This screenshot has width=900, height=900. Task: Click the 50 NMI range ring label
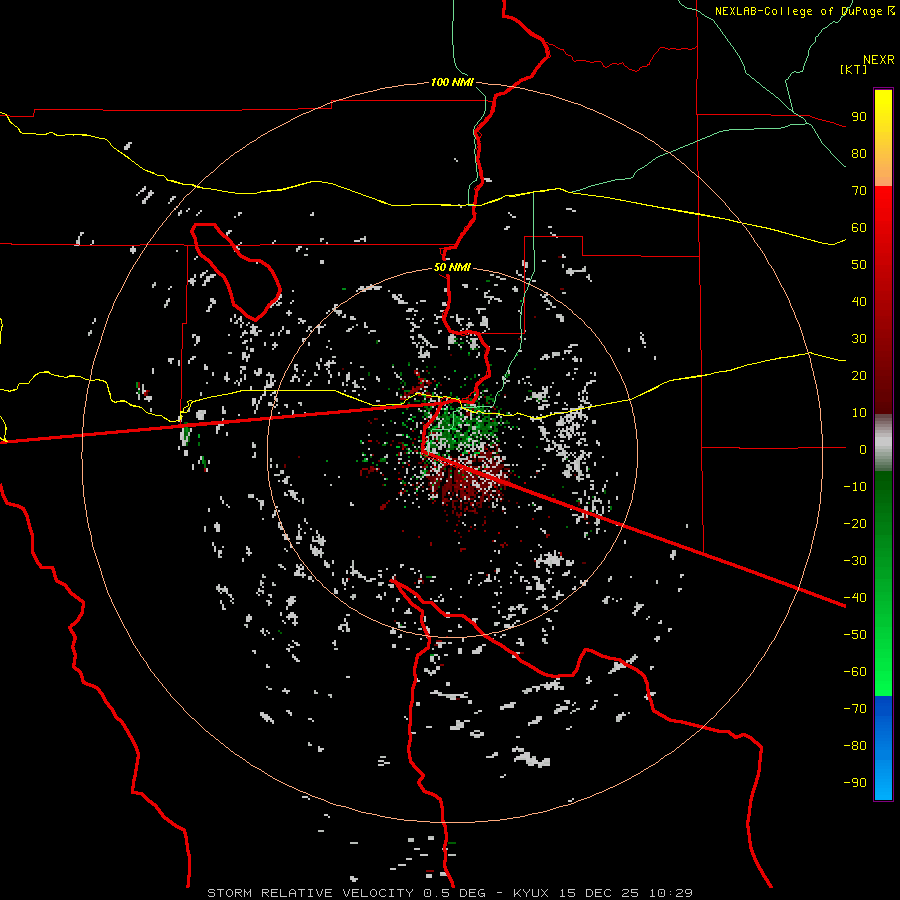tap(452, 267)
